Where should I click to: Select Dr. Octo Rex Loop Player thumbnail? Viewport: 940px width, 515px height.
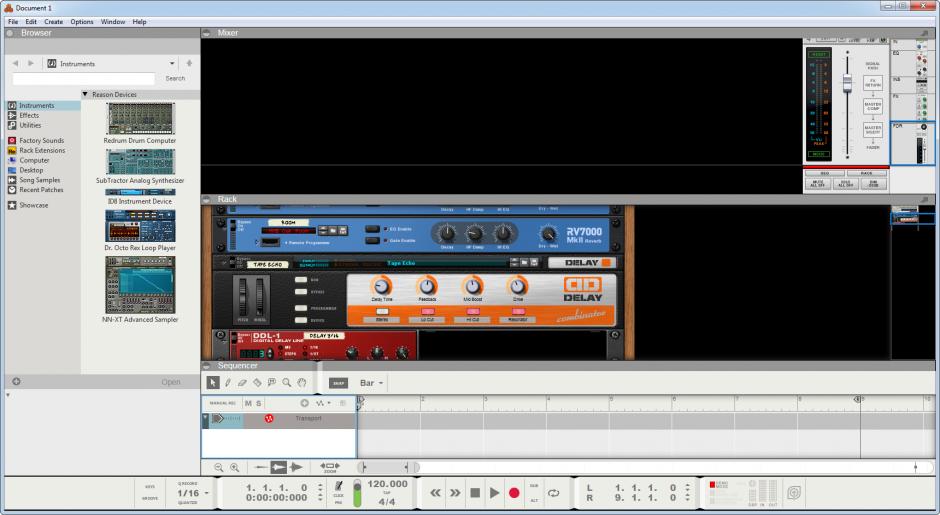coord(140,226)
